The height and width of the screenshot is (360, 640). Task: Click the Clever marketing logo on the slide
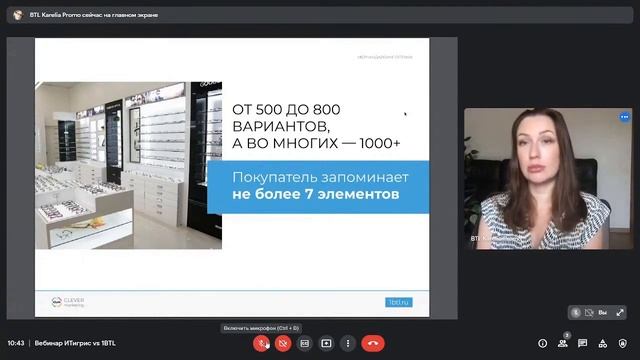pyautogui.click(x=68, y=302)
